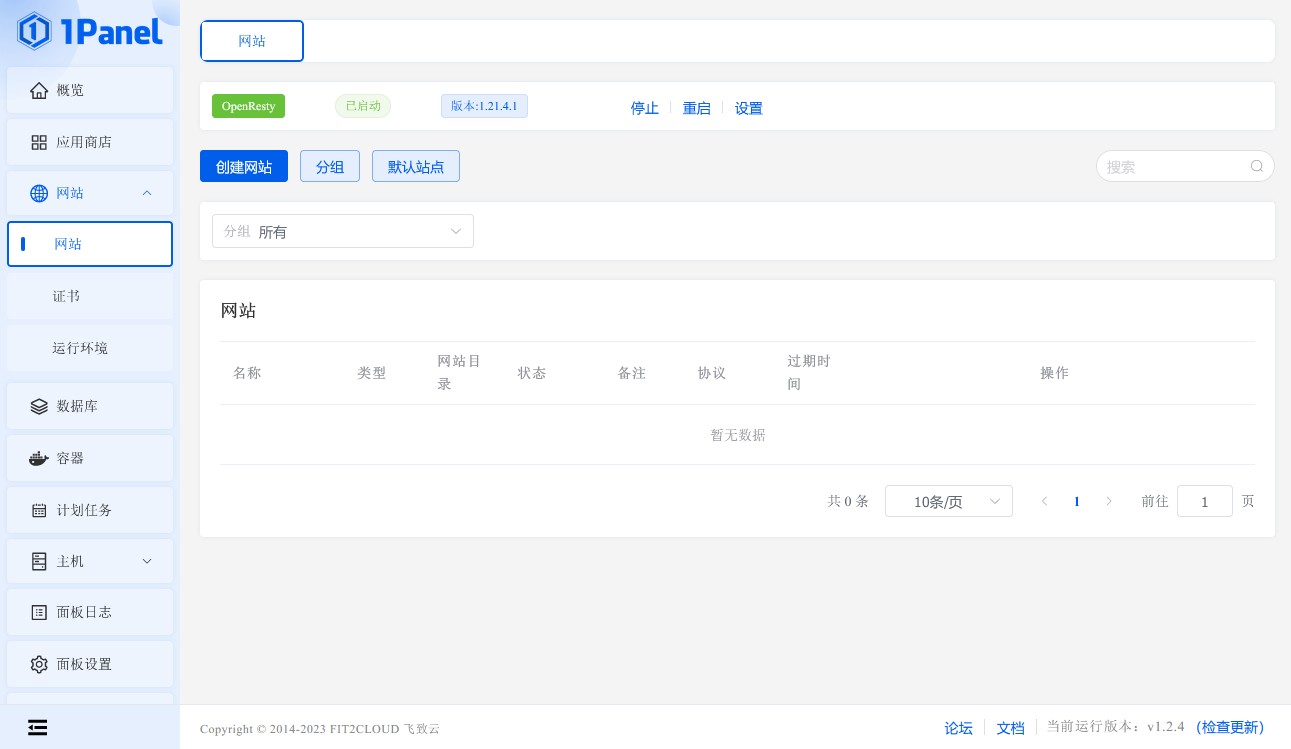This screenshot has width=1291, height=749.
Task: Click the 备注 column header
Action: click(x=632, y=373)
